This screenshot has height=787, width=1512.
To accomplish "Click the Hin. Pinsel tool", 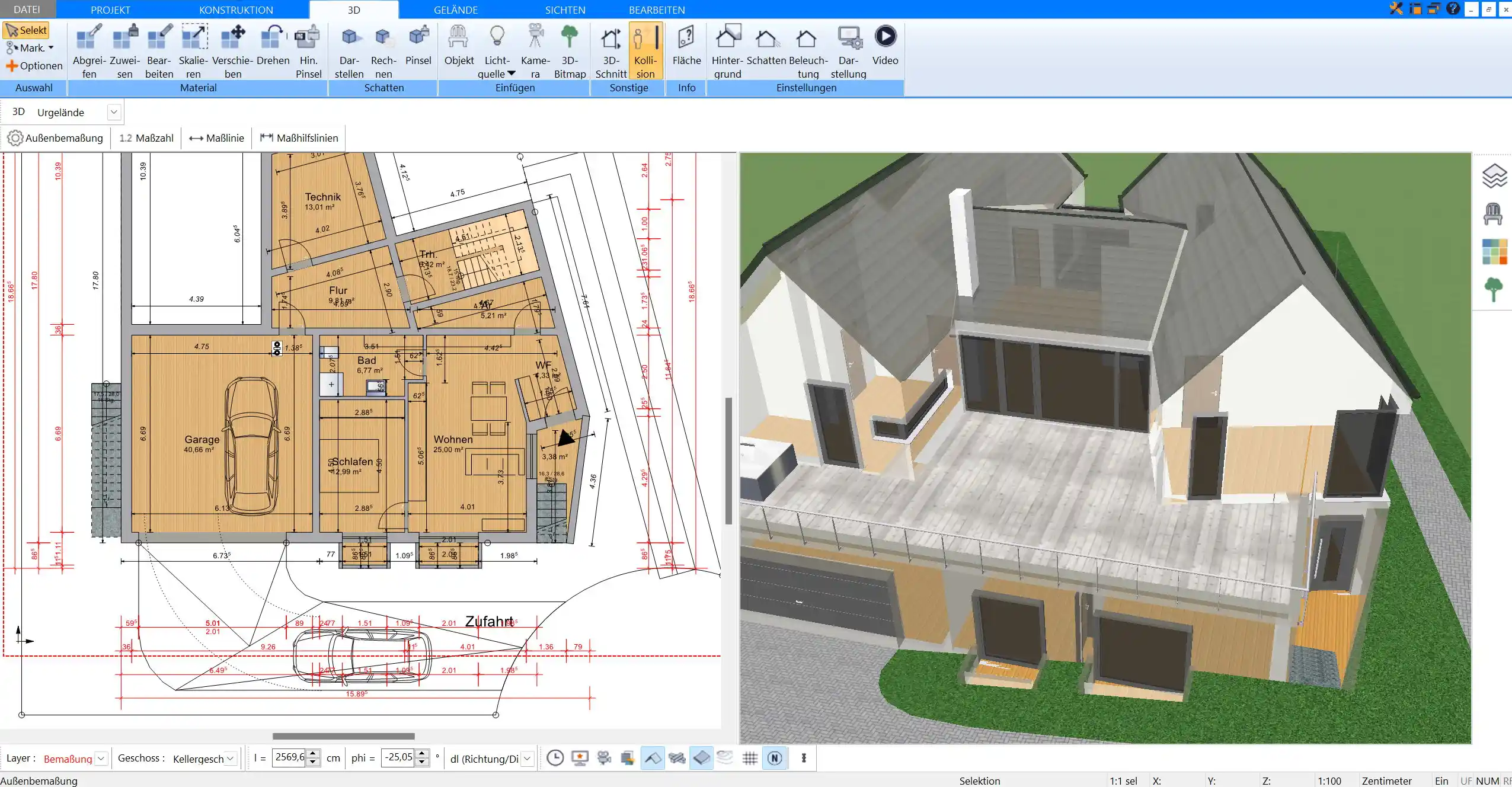I will (x=308, y=52).
